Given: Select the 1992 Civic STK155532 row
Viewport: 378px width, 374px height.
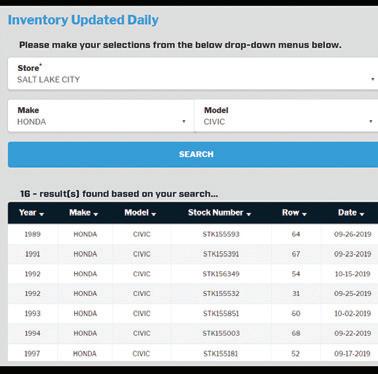Looking at the screenshot, I should 193,294.
